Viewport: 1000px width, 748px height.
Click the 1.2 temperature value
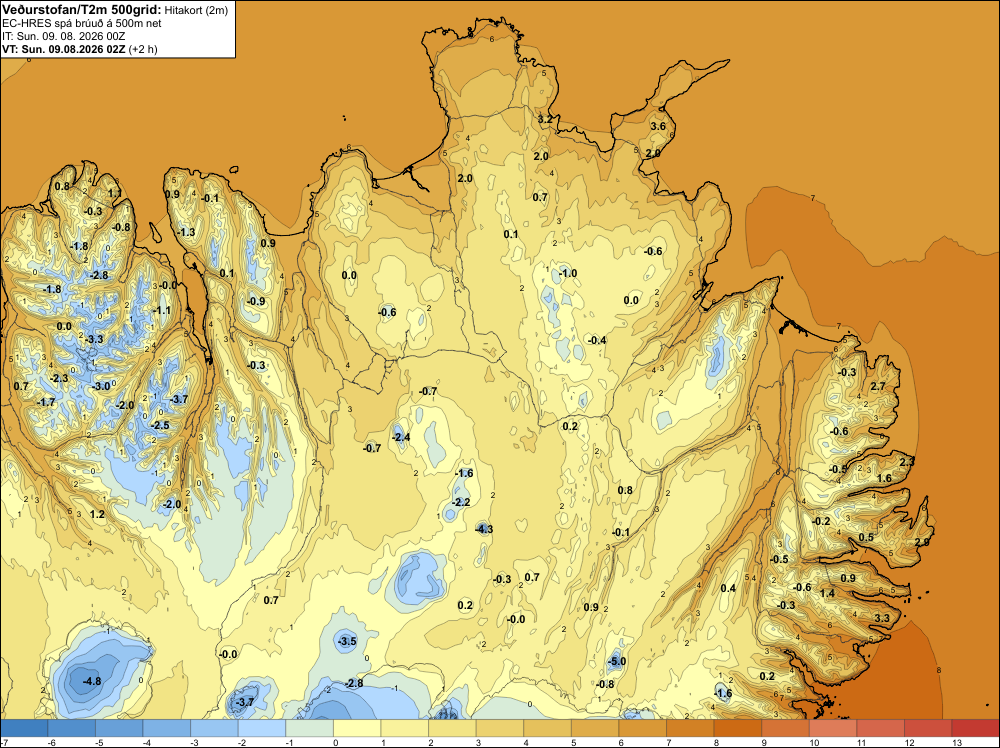pyautogui.click(x=97, y=514)
